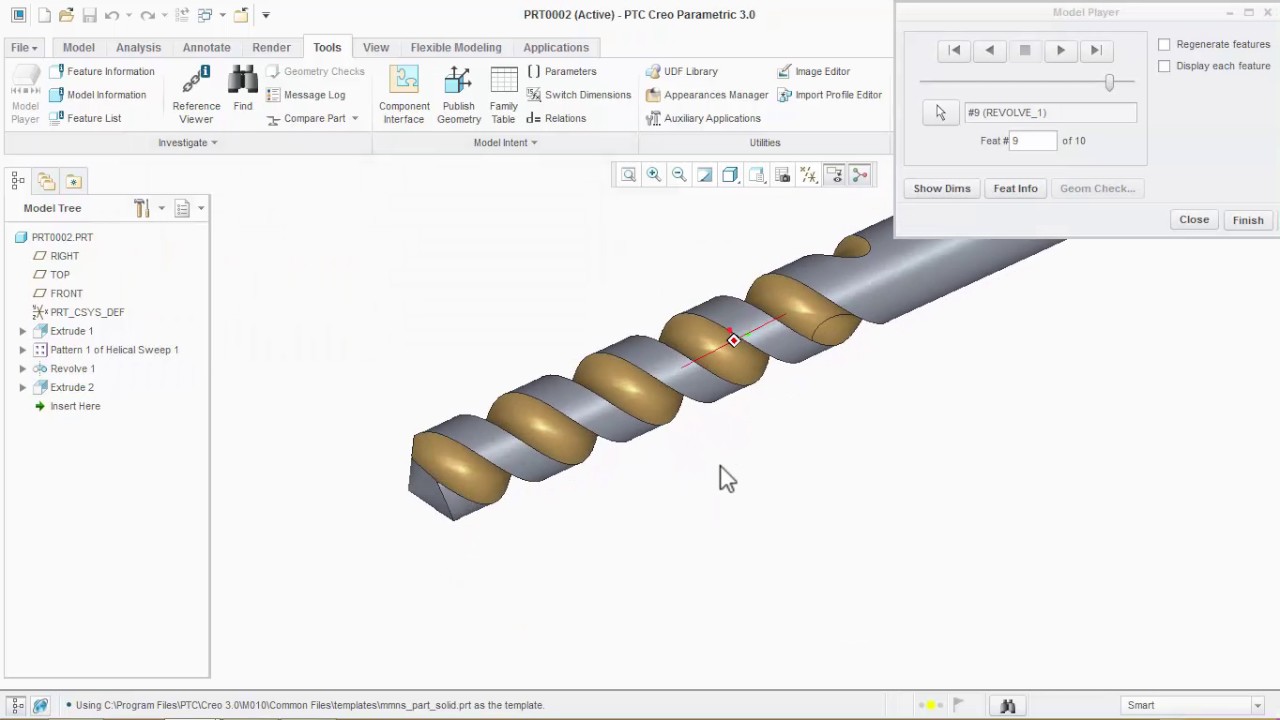Switch to the Render ribbon tab

click(272, 48)
